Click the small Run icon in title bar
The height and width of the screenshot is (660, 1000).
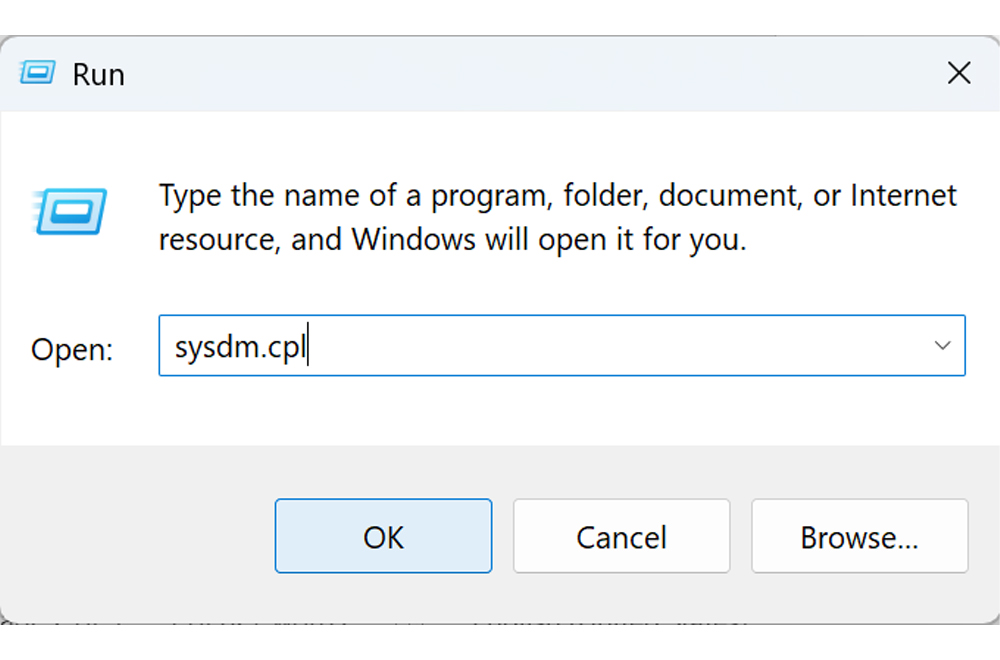pos(37,73)
